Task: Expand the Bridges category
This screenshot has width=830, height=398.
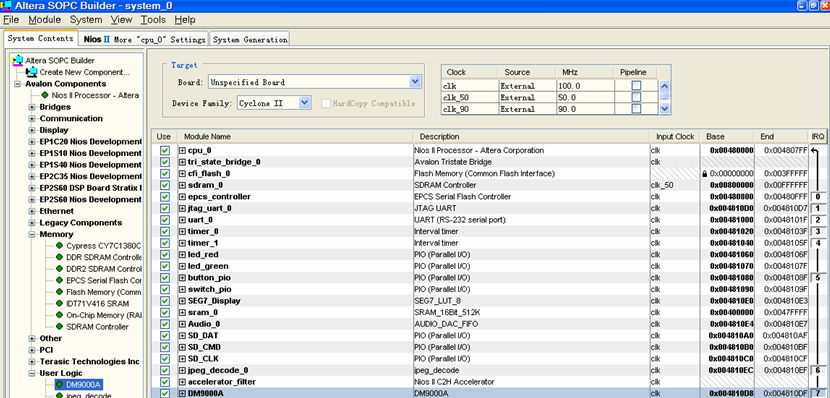Action: (32, 107)
